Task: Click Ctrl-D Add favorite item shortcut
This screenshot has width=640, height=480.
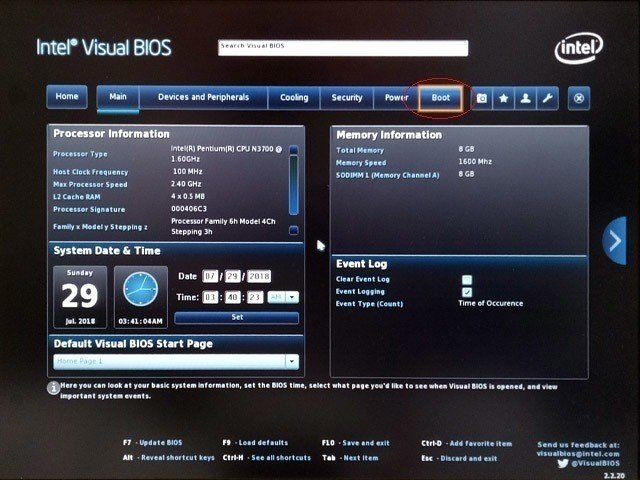Action: 467,444
